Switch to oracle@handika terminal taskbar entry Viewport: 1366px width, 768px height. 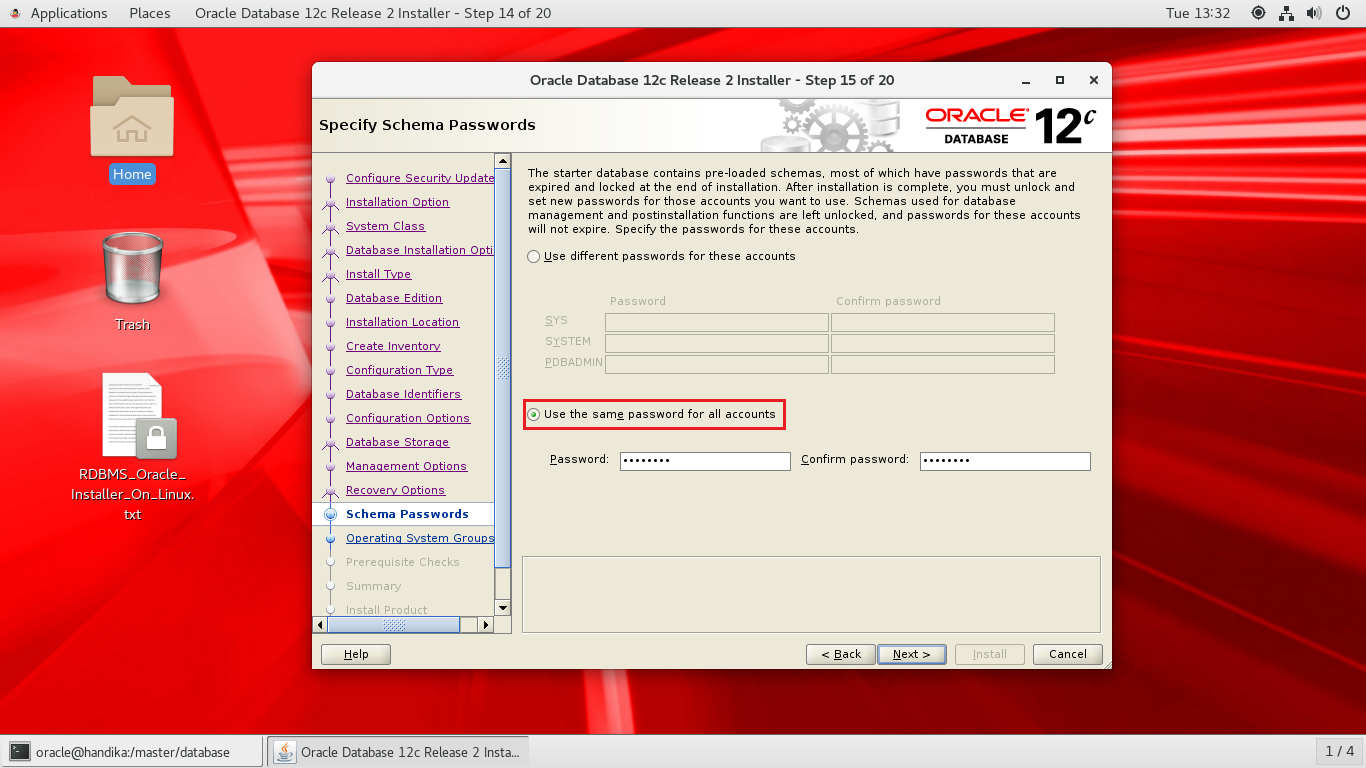(x=134, y=752)
